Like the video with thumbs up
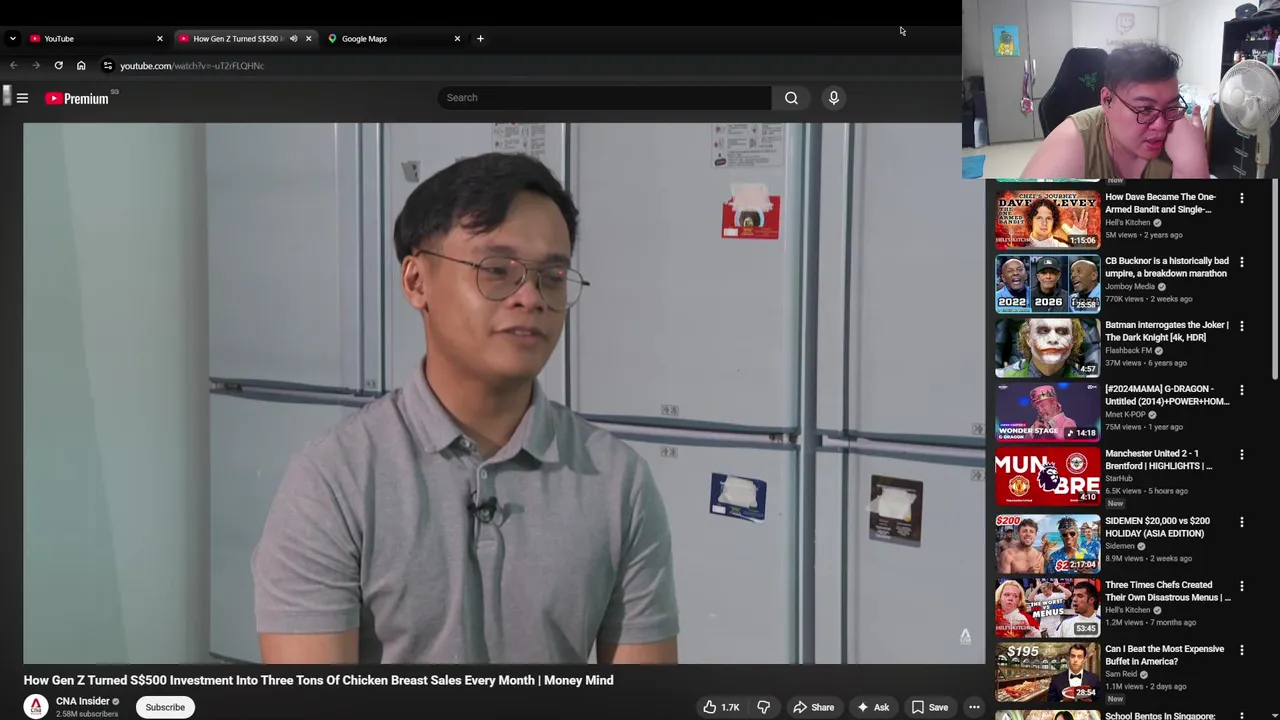This screenshot has height=720, width=1280. coord(720,707)
